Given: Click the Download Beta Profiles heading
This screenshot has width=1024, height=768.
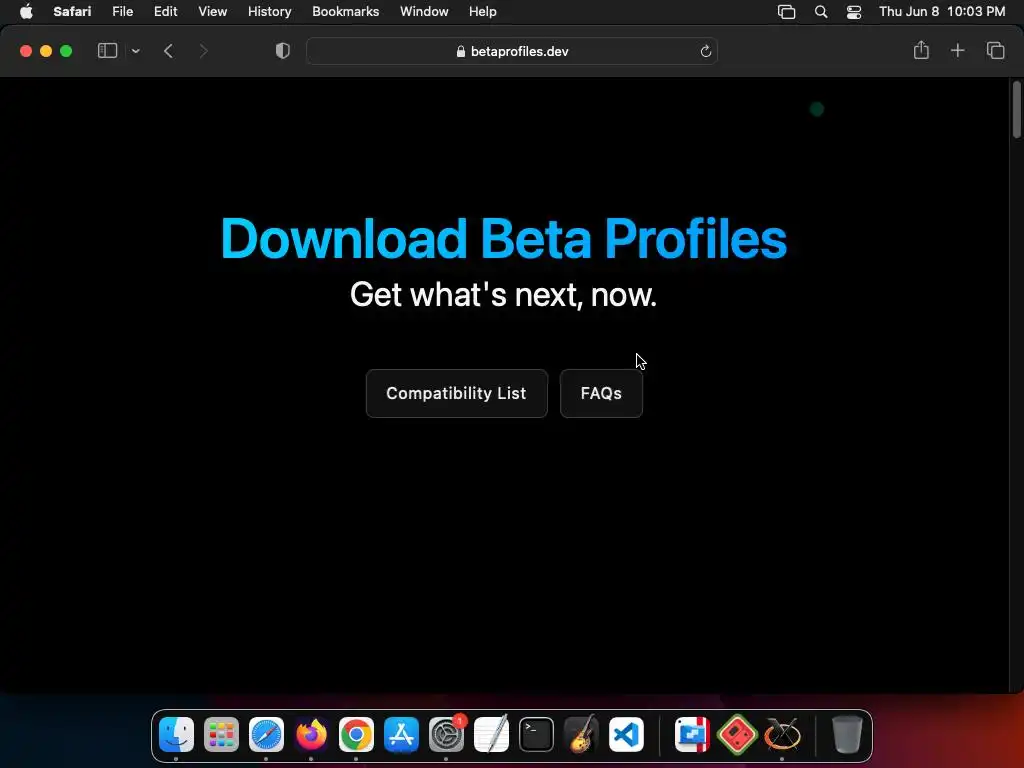Looking at the screenshot, I should (504, 238).
